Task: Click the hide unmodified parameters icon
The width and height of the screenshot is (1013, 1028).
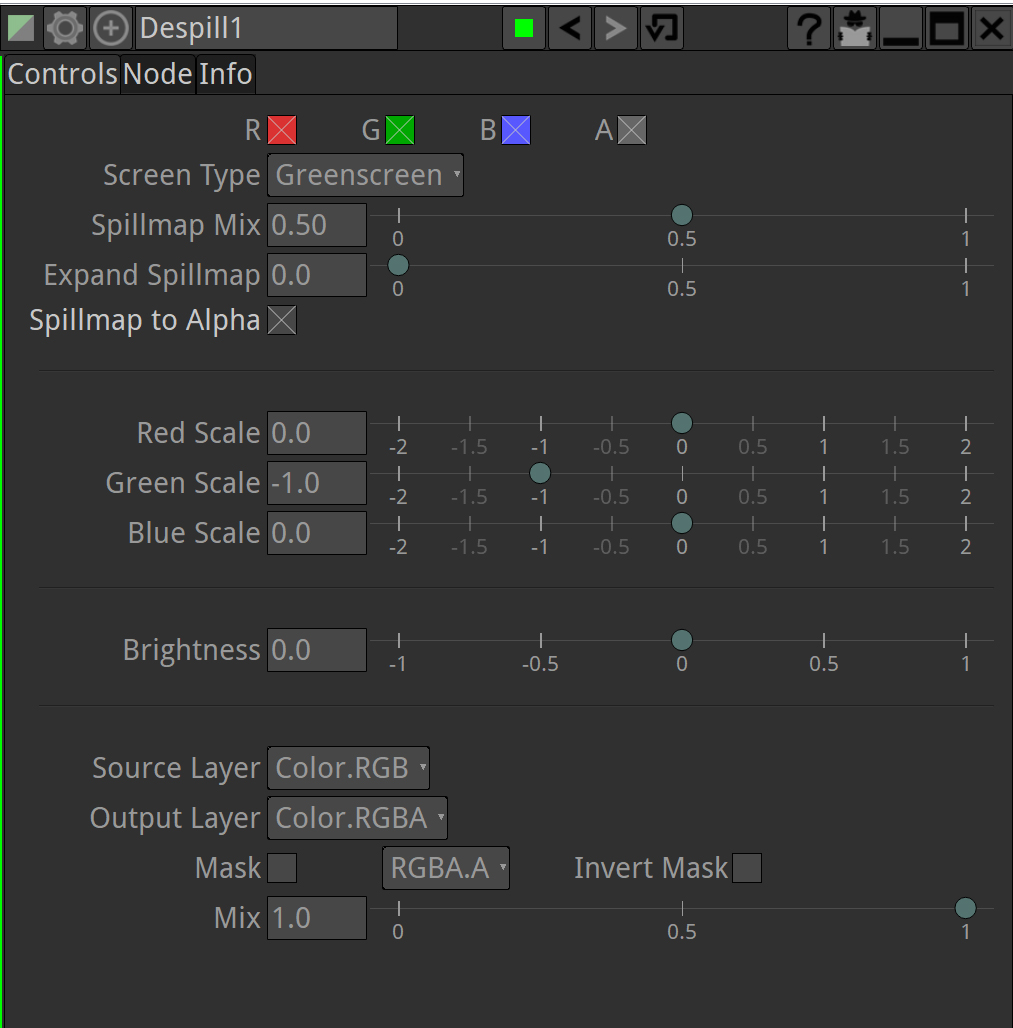Action: (854, 29)
